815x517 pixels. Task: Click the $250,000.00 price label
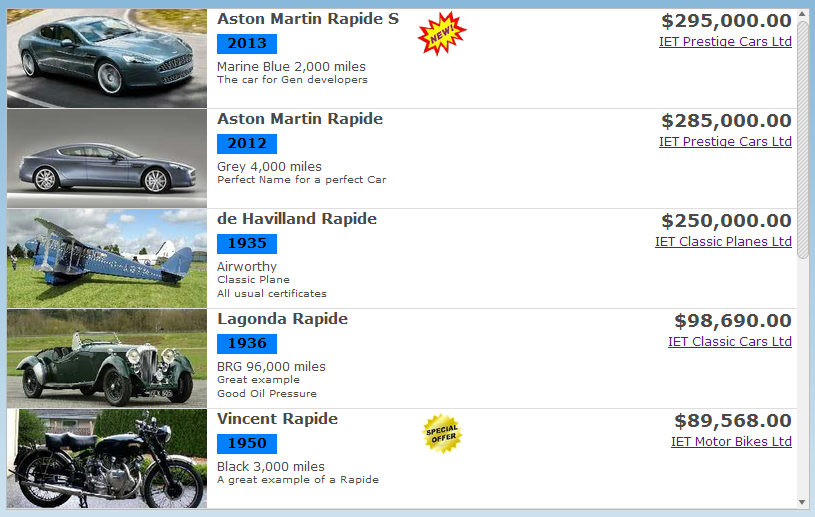726,221
